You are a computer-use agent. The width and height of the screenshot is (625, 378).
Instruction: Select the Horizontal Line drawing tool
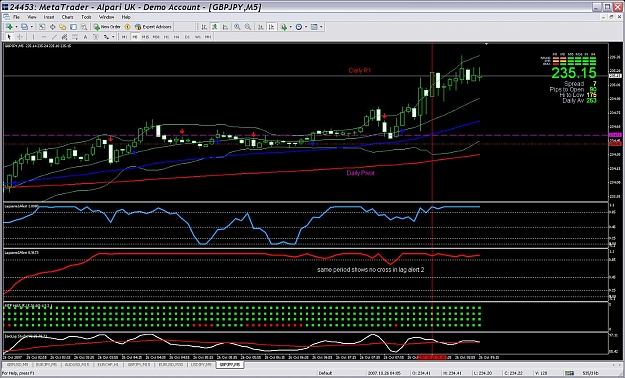tap(44, 37)
